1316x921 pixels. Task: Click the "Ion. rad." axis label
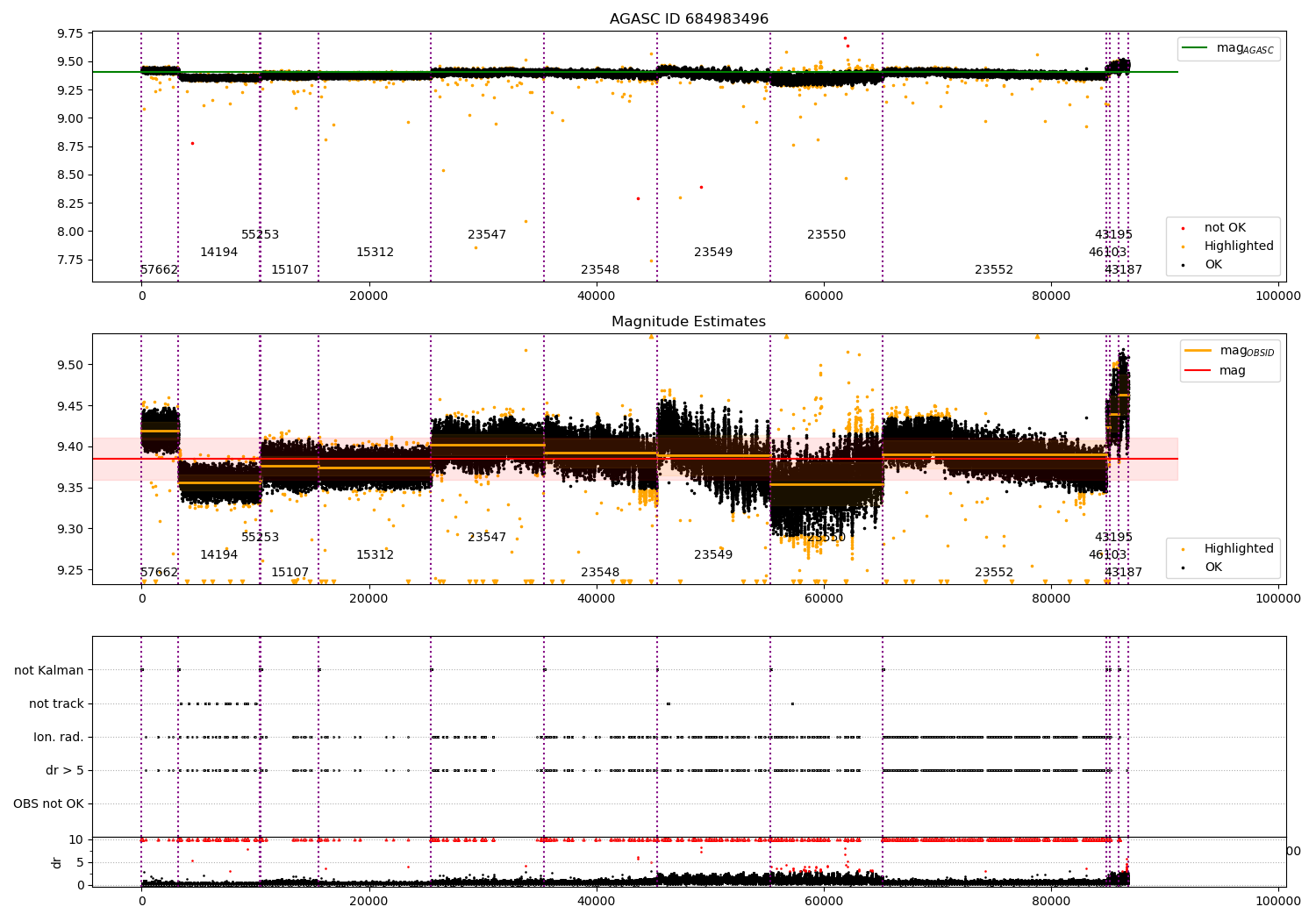click(x=59, y=738)
